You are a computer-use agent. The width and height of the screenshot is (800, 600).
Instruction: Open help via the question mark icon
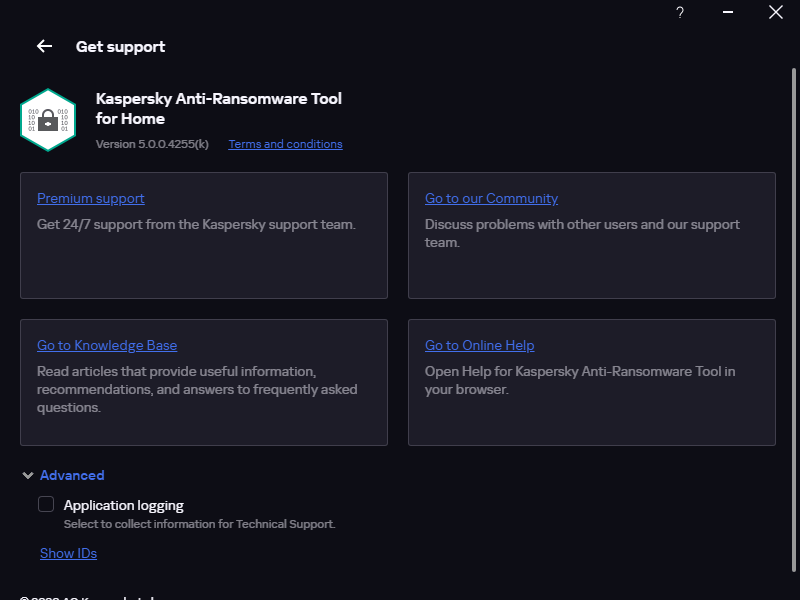[680, 13]
